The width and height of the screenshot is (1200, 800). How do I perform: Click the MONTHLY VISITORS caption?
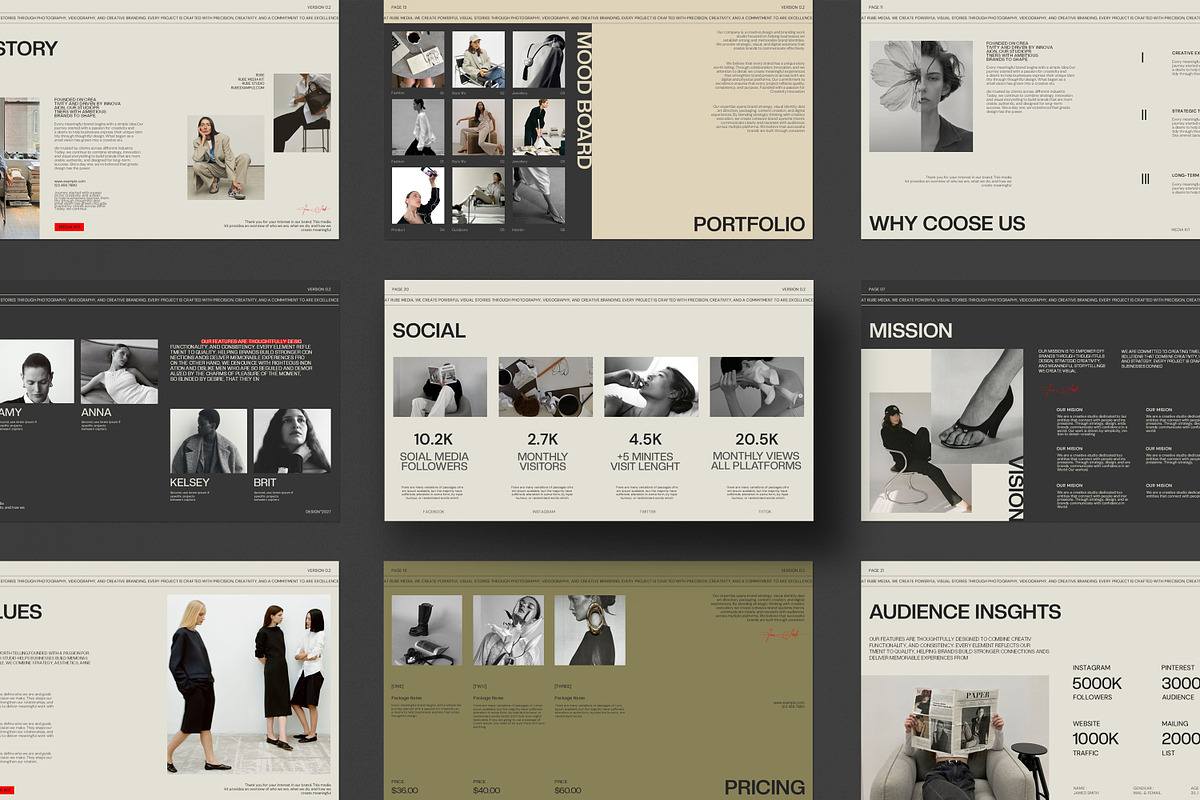coord(542,461)
